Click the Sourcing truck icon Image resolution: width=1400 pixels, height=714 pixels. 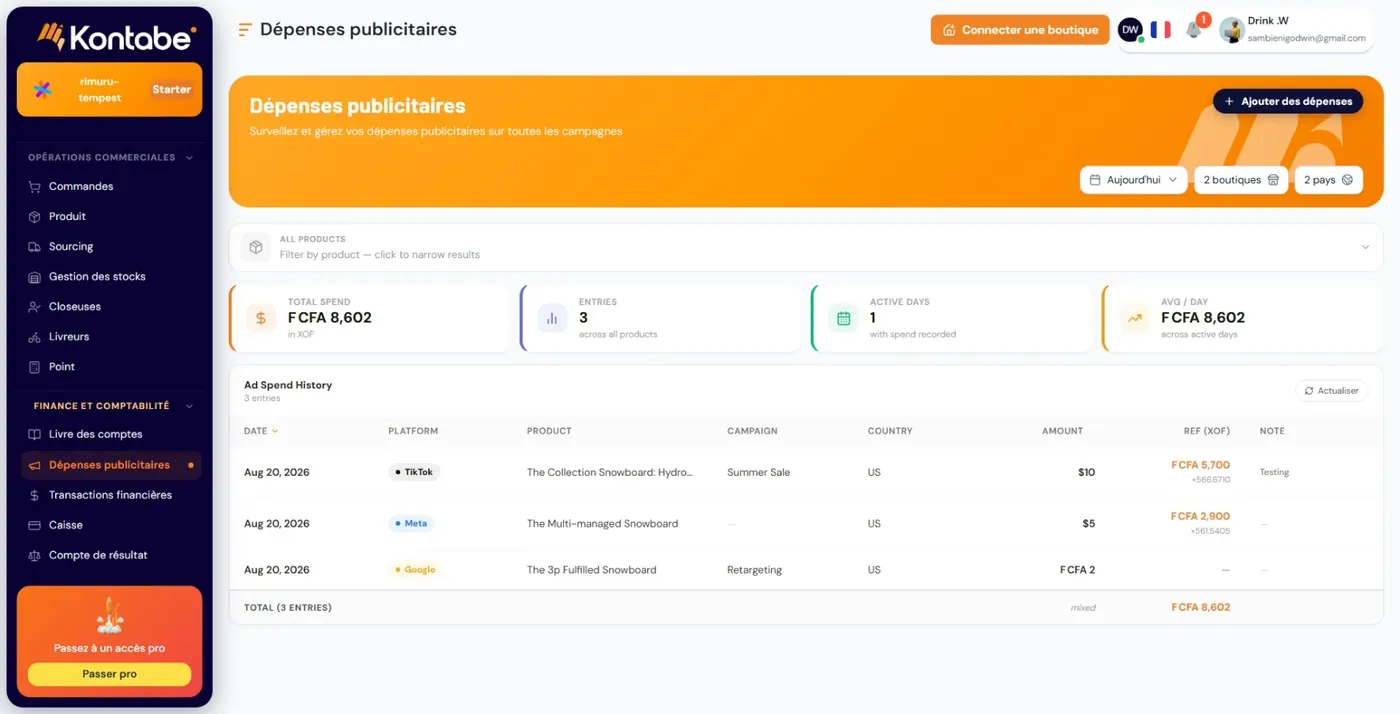coord(35,247)
